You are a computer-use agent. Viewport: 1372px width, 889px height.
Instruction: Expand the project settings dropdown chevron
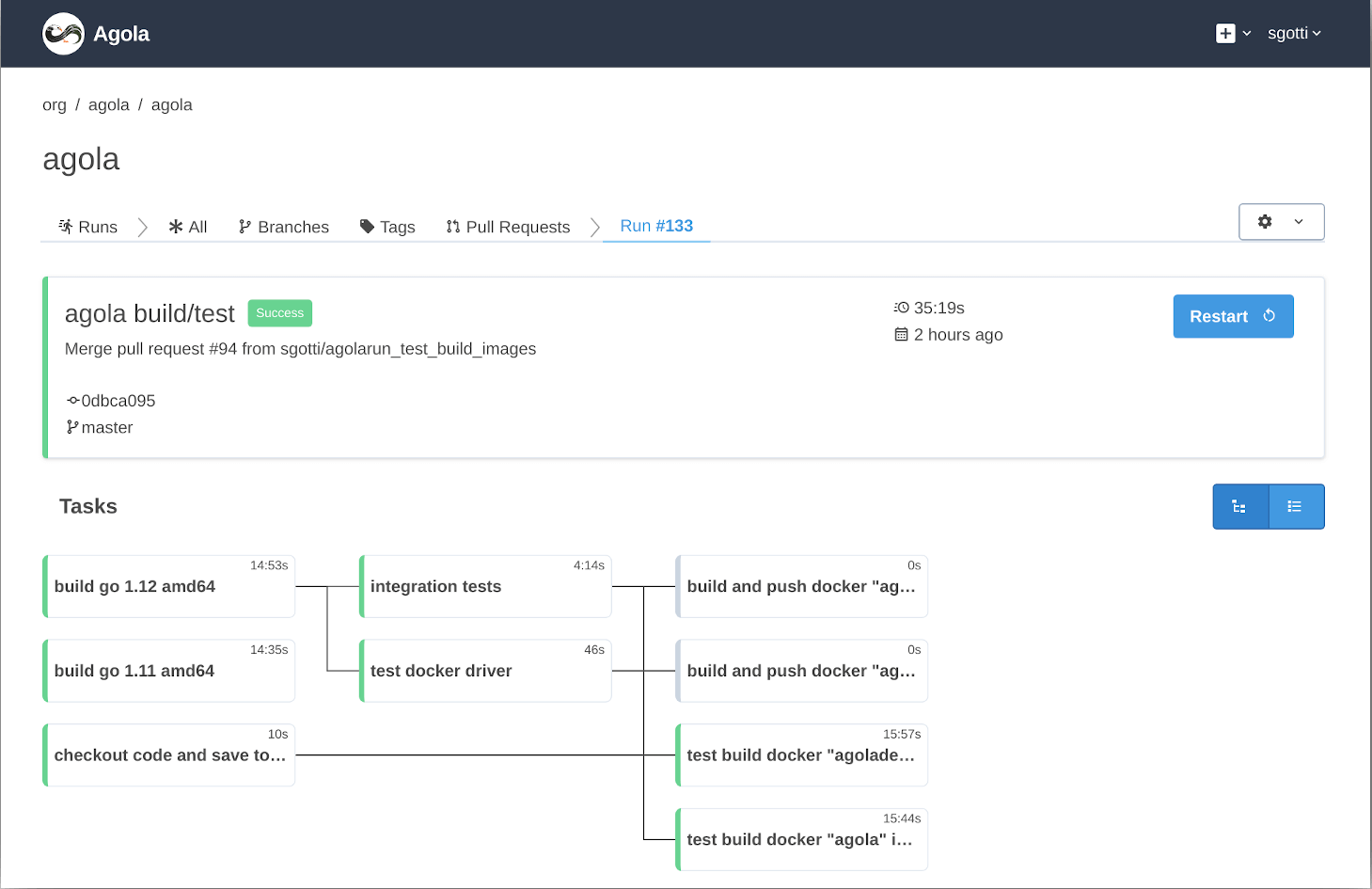1299,222
